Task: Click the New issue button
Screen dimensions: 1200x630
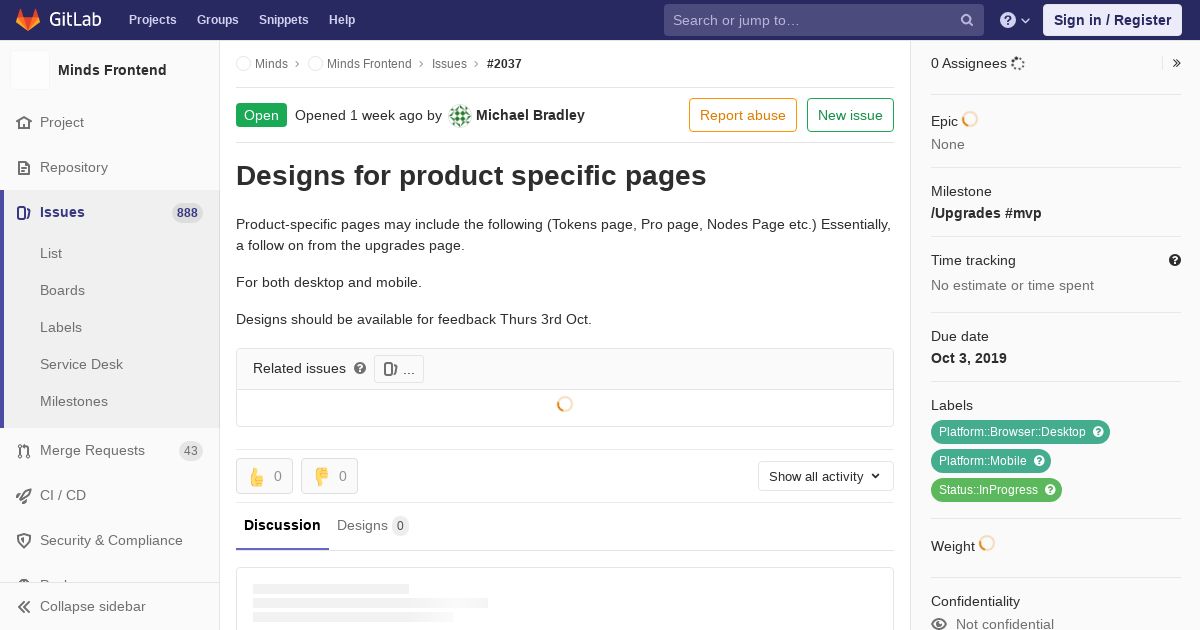Action: [850, 115]
